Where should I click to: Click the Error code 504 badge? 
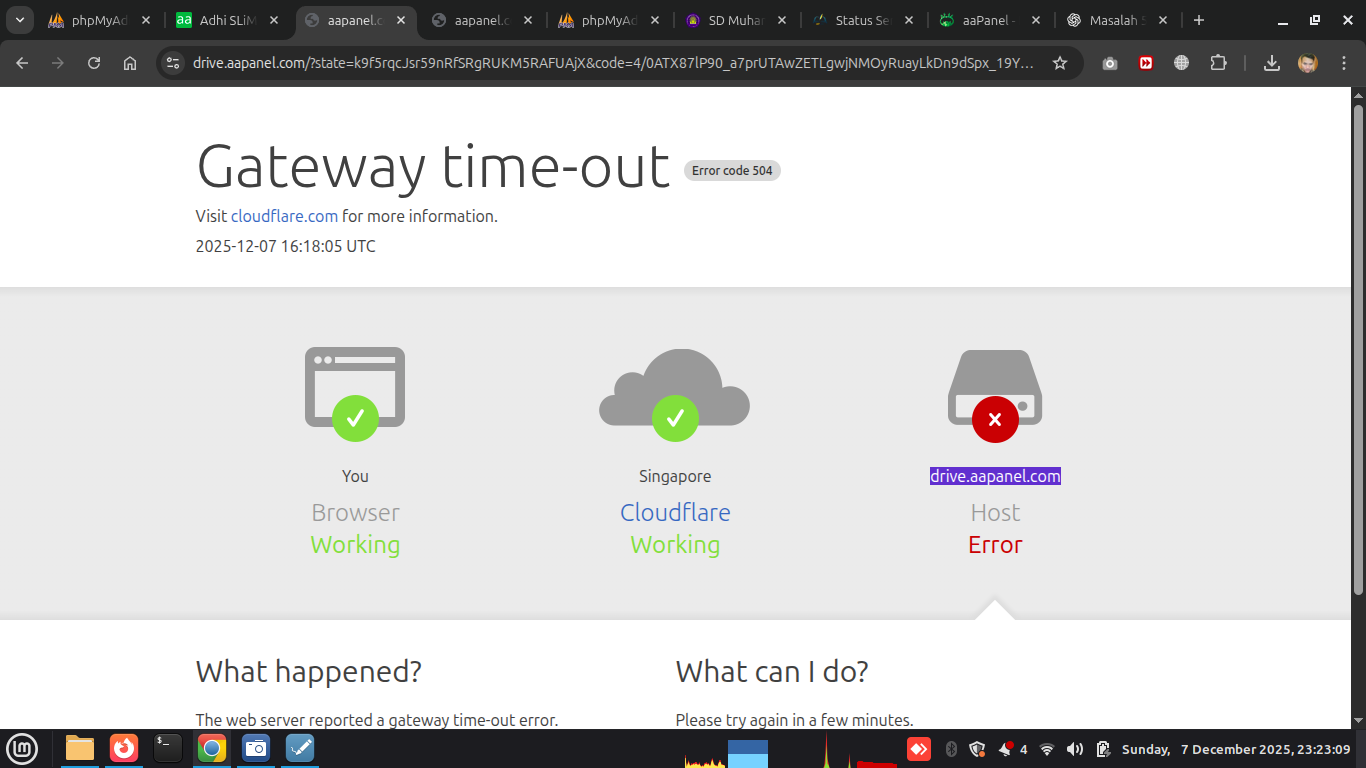click(732, 170)
